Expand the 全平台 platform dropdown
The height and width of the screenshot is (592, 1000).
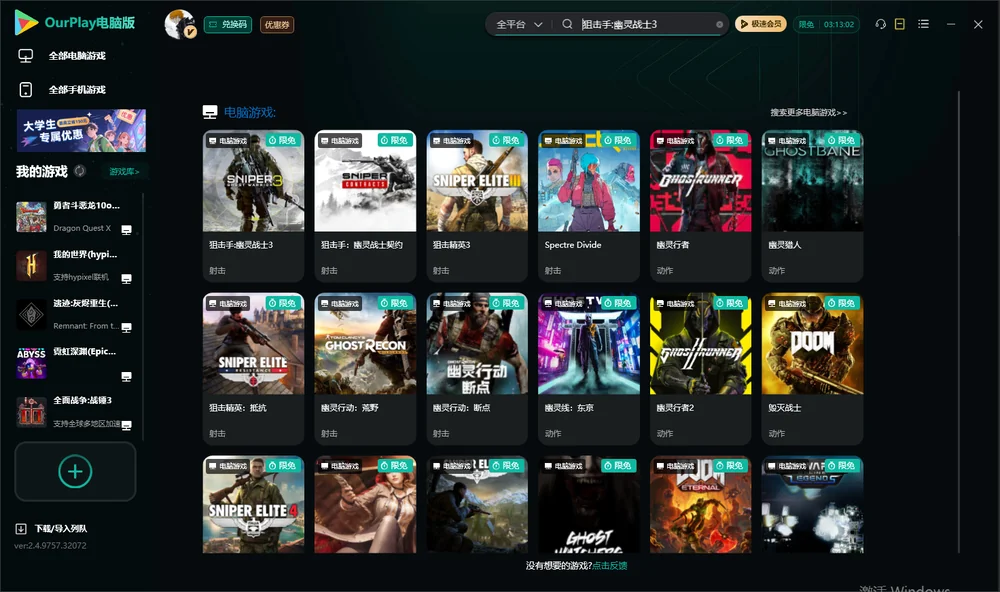[519, 24]
